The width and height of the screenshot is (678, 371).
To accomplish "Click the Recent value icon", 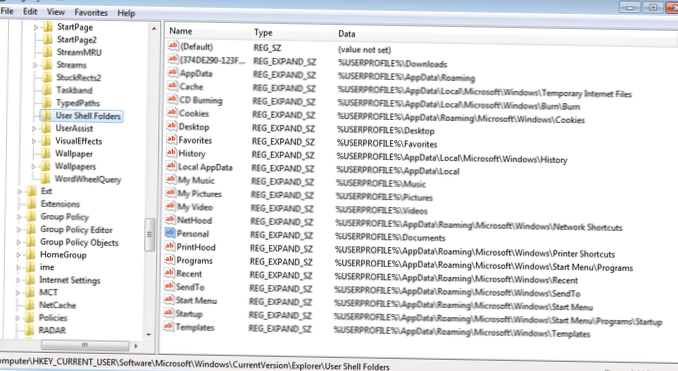I will 169,273.
